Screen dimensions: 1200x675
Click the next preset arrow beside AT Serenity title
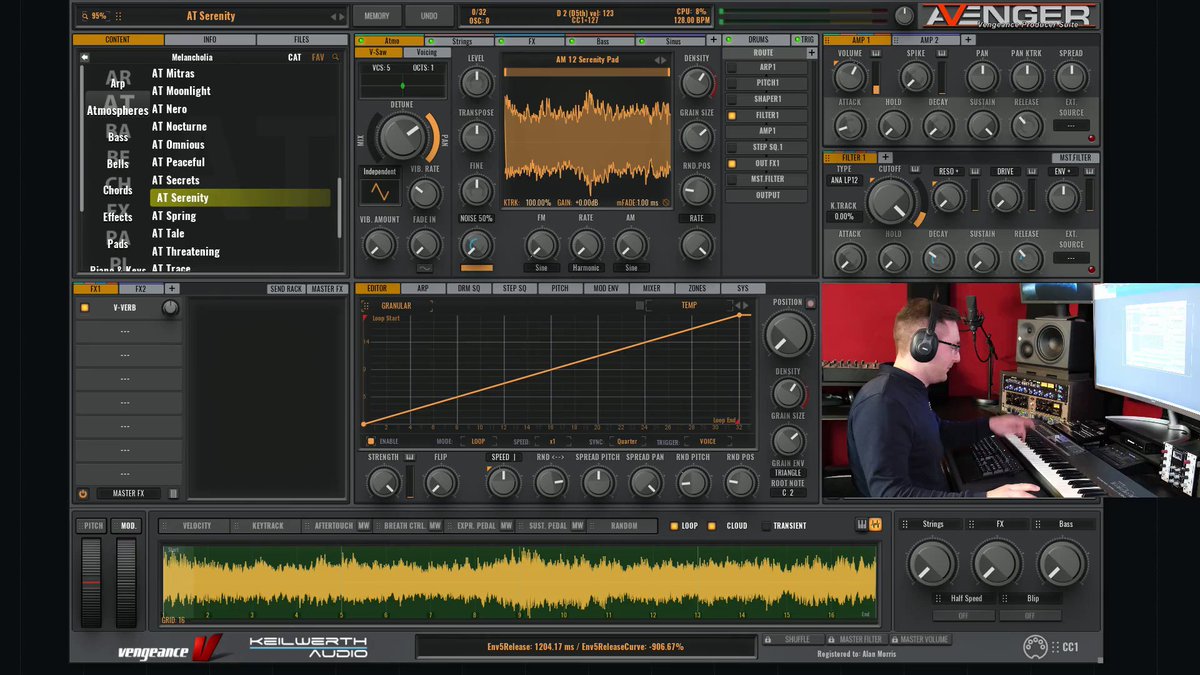[x=340, y=16]
